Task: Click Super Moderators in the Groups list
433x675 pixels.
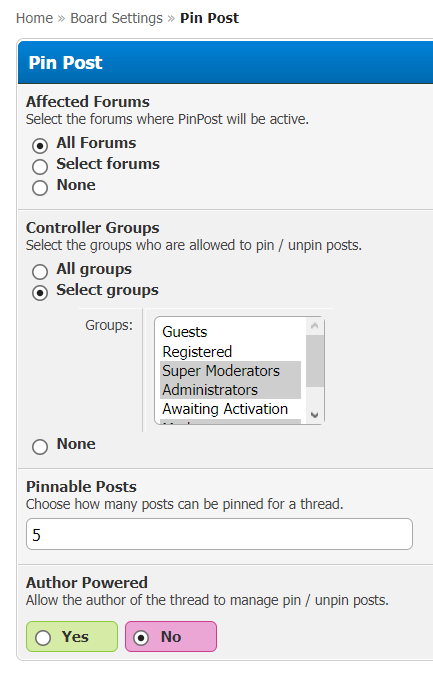Action: click(x=230, y=371)
